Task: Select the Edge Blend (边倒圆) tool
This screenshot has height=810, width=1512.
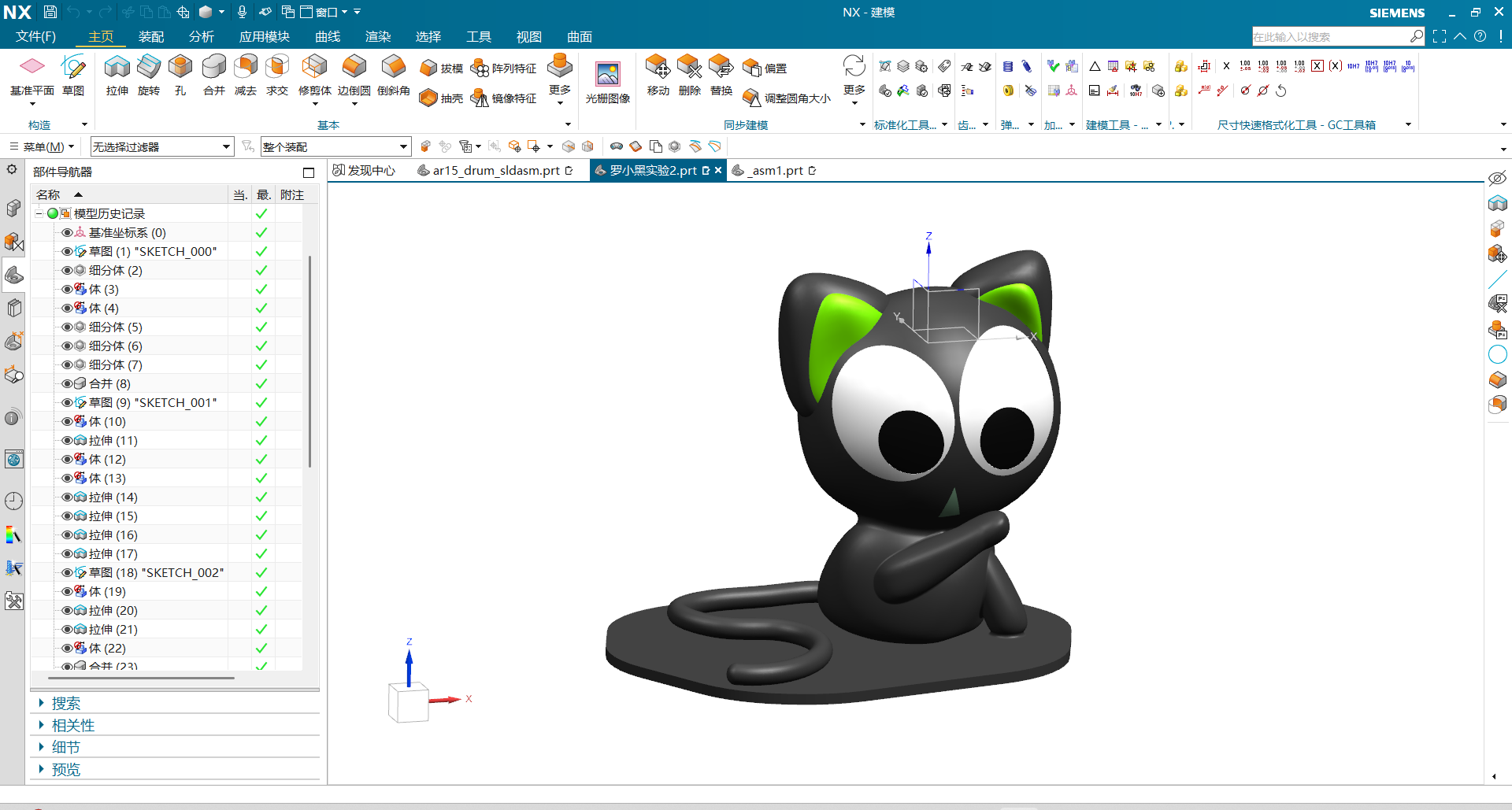Action: (354, 76)
